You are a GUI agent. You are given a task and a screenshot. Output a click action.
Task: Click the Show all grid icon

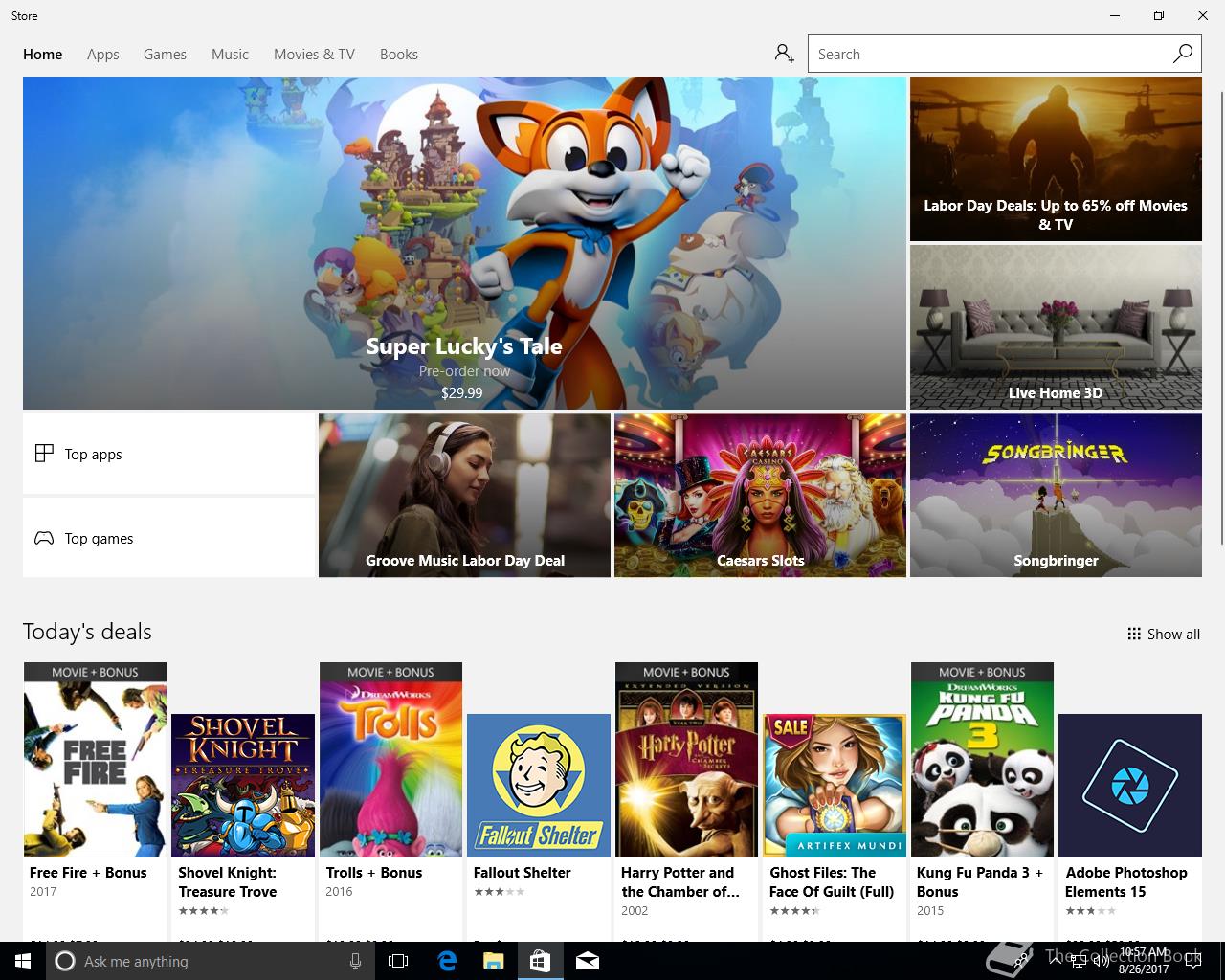point(1134,634)
